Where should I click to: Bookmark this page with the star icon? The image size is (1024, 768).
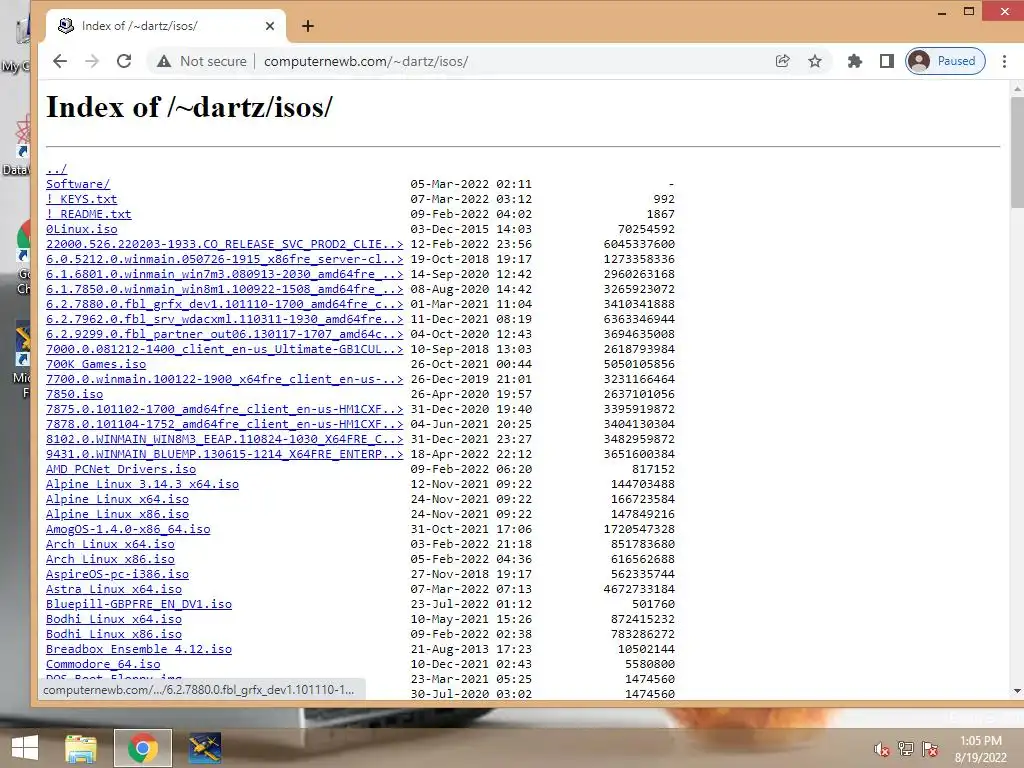point(815,61)
